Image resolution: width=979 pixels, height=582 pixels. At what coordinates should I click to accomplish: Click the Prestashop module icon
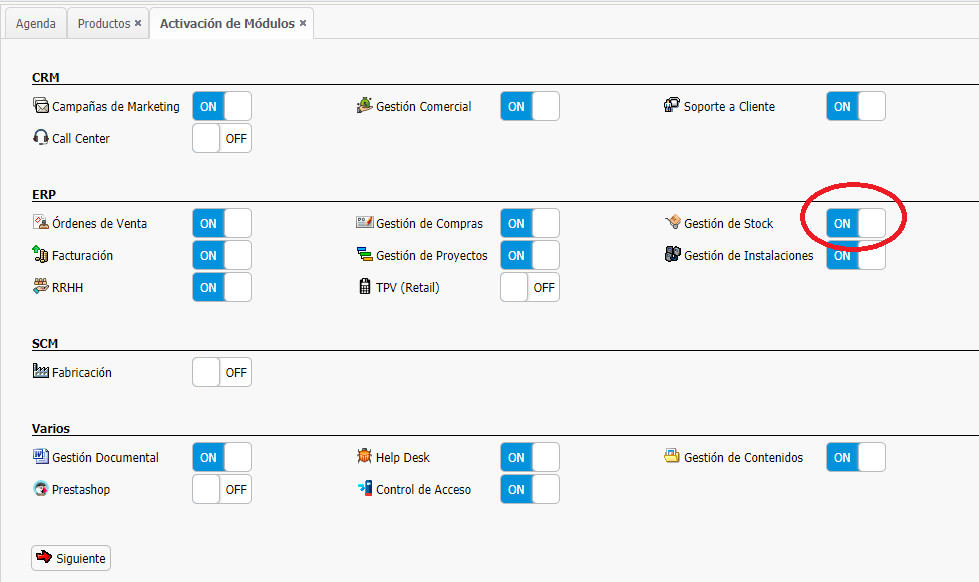[x=41, y=489]
